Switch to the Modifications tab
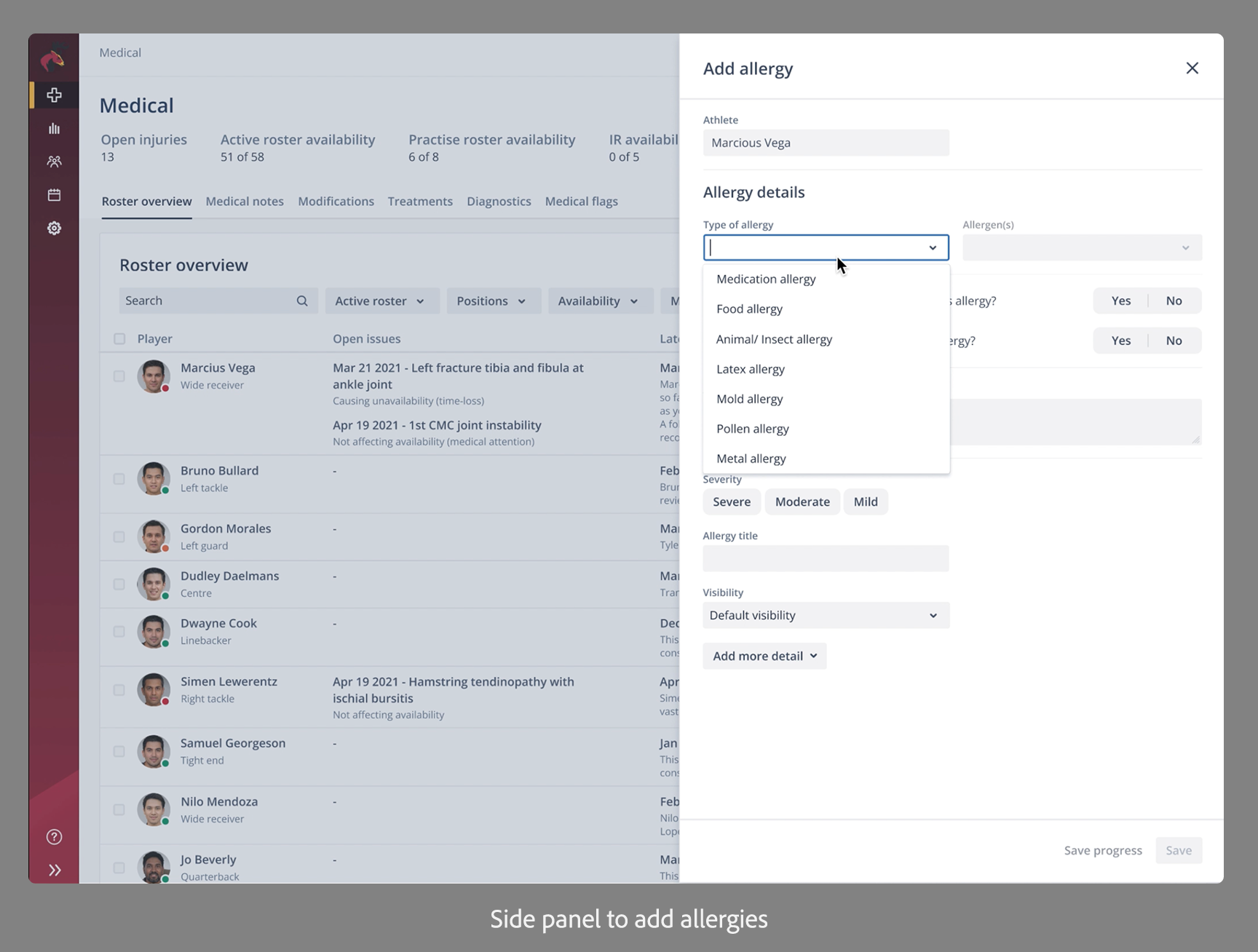 336,202
